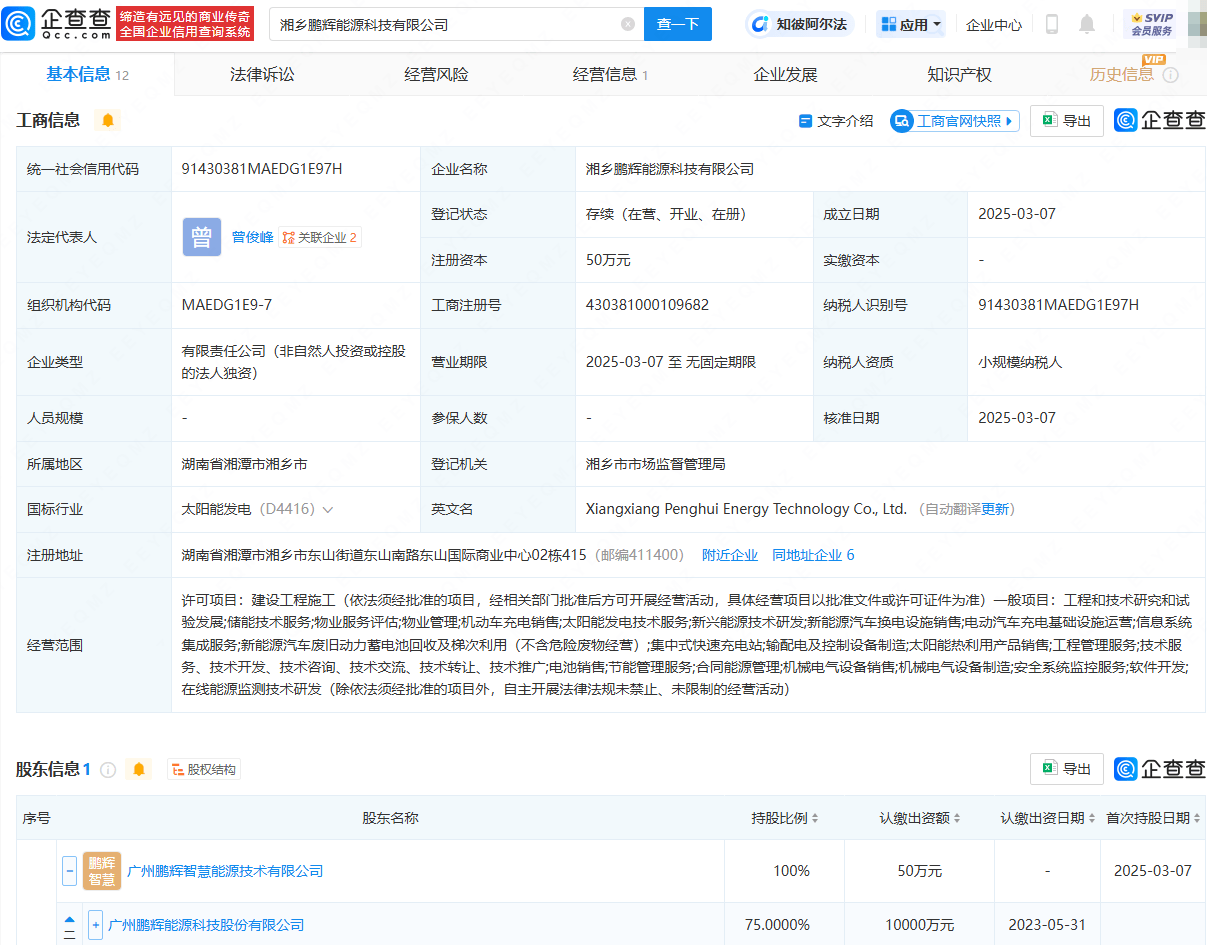The image size is (1207, 945).
Task: Switch to 经营风险 tab
Action: point(436,74)
